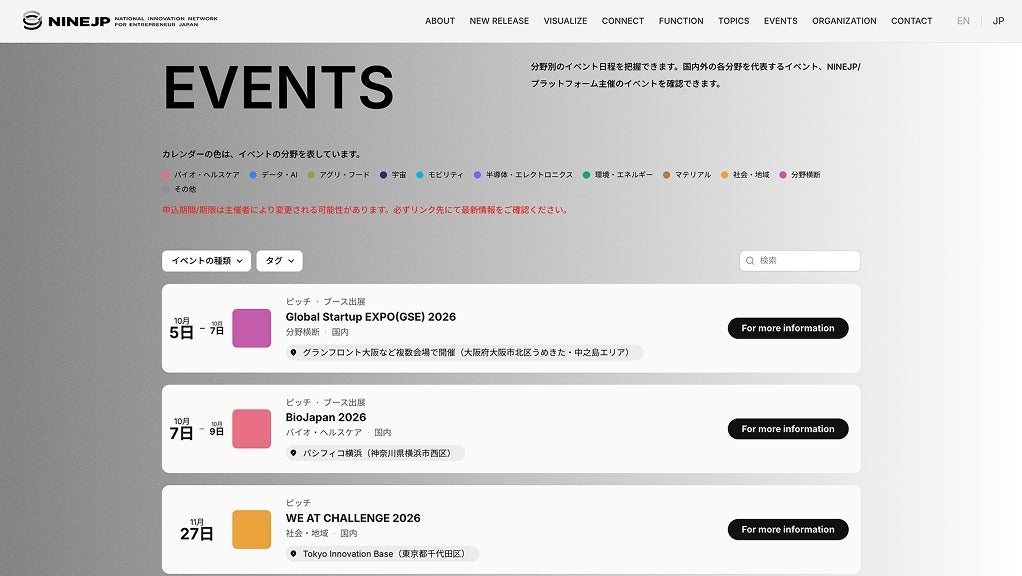
Task: Click the red 申込期間 notice text
Action: pos(365,210)
